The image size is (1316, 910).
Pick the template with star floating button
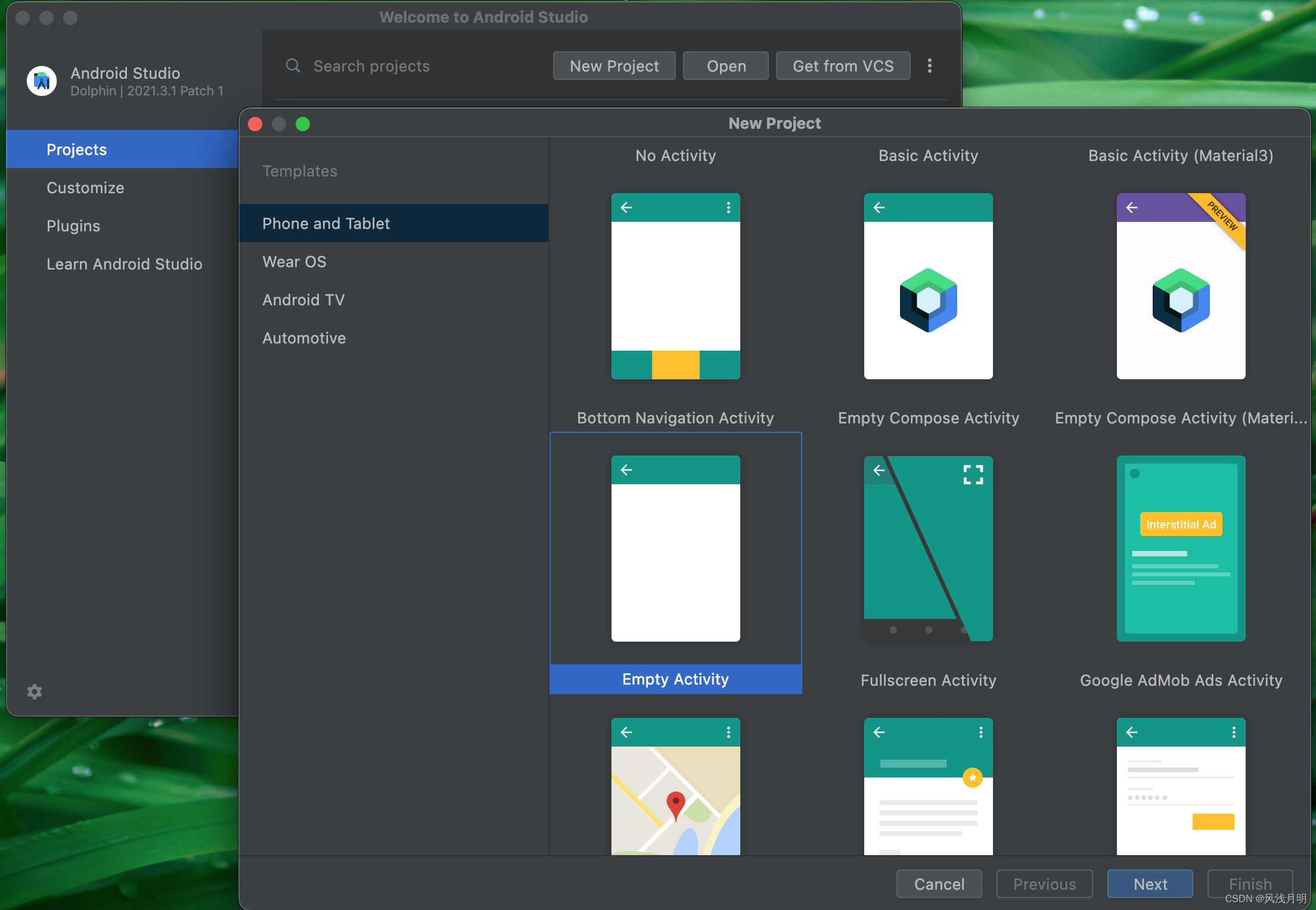pyautogui.click(x=928, y=786)
